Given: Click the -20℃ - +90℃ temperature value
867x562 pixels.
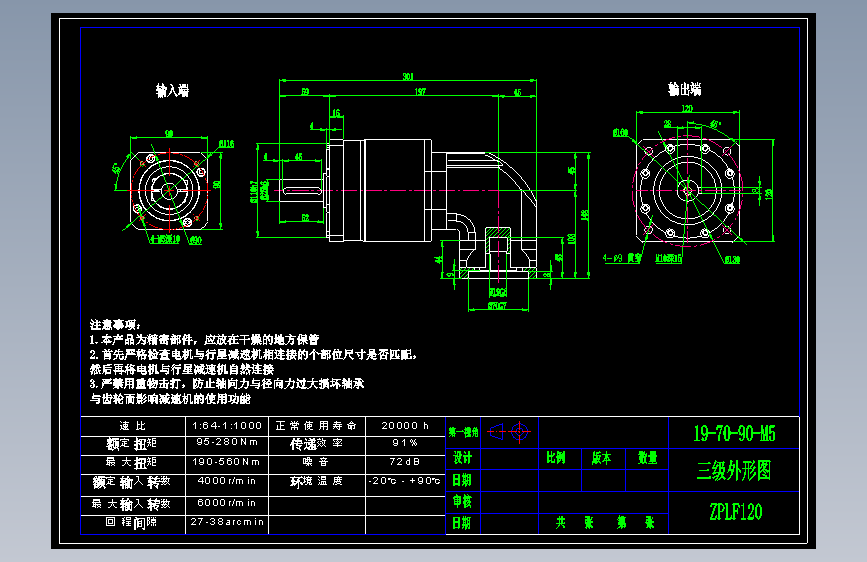Looking at the screenshot, I should [405, 481].
